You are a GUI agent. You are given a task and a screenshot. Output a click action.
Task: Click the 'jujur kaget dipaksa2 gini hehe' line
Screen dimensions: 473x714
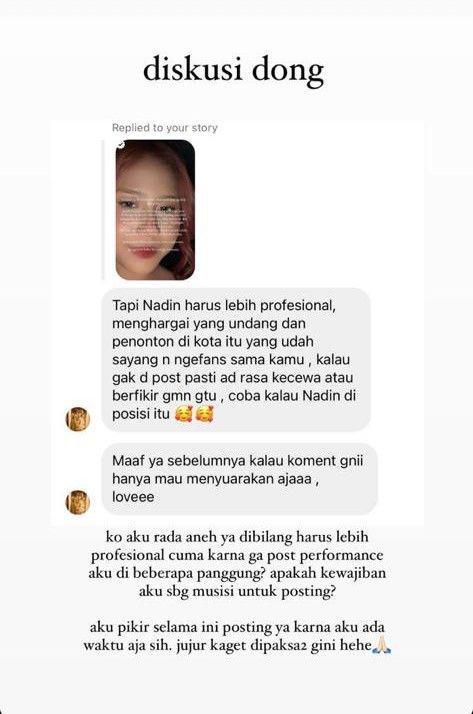pos(275,645)
